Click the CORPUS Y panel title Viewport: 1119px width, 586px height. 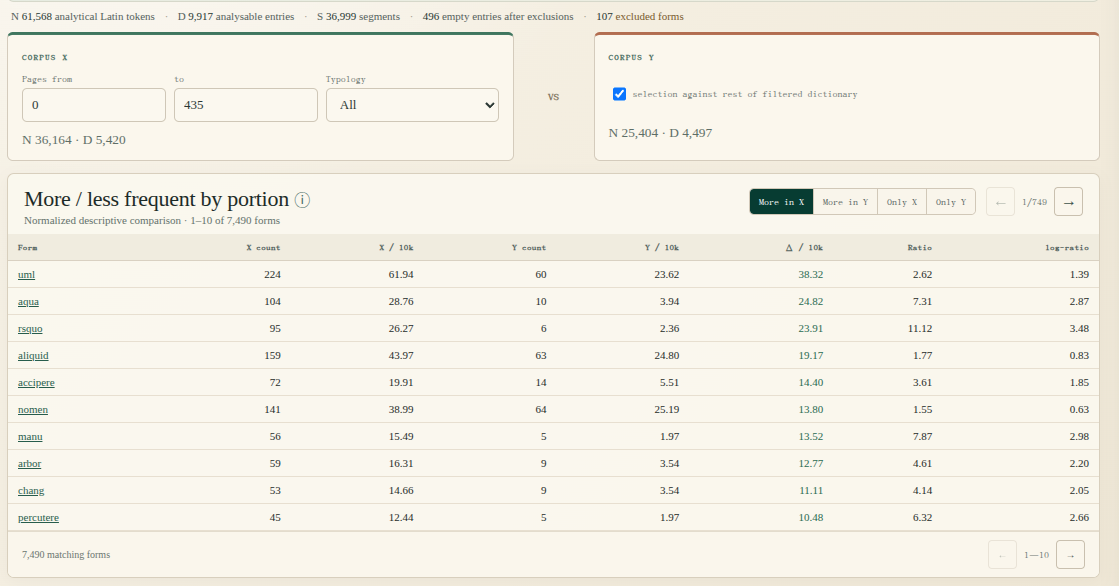tap(631, 57)
